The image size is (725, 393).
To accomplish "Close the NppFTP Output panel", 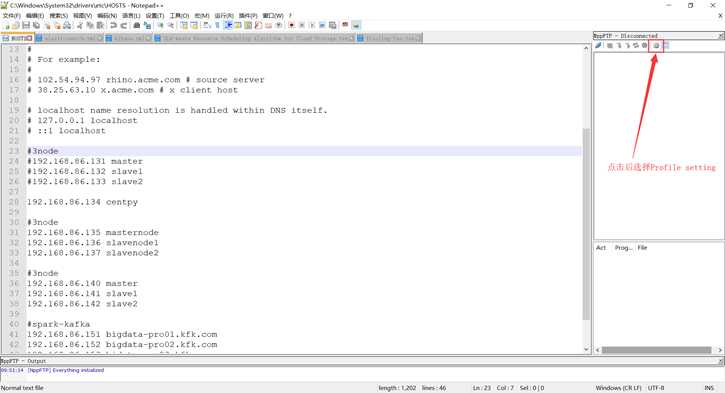I will tap(721, 361).
